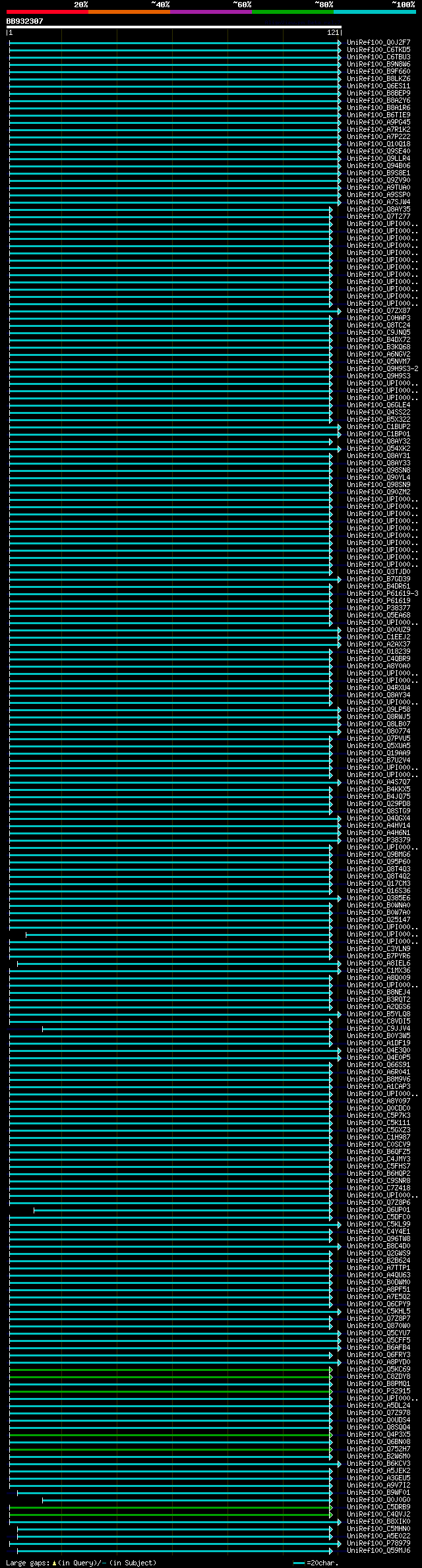Select the query name BB932307

pos(25,21)
